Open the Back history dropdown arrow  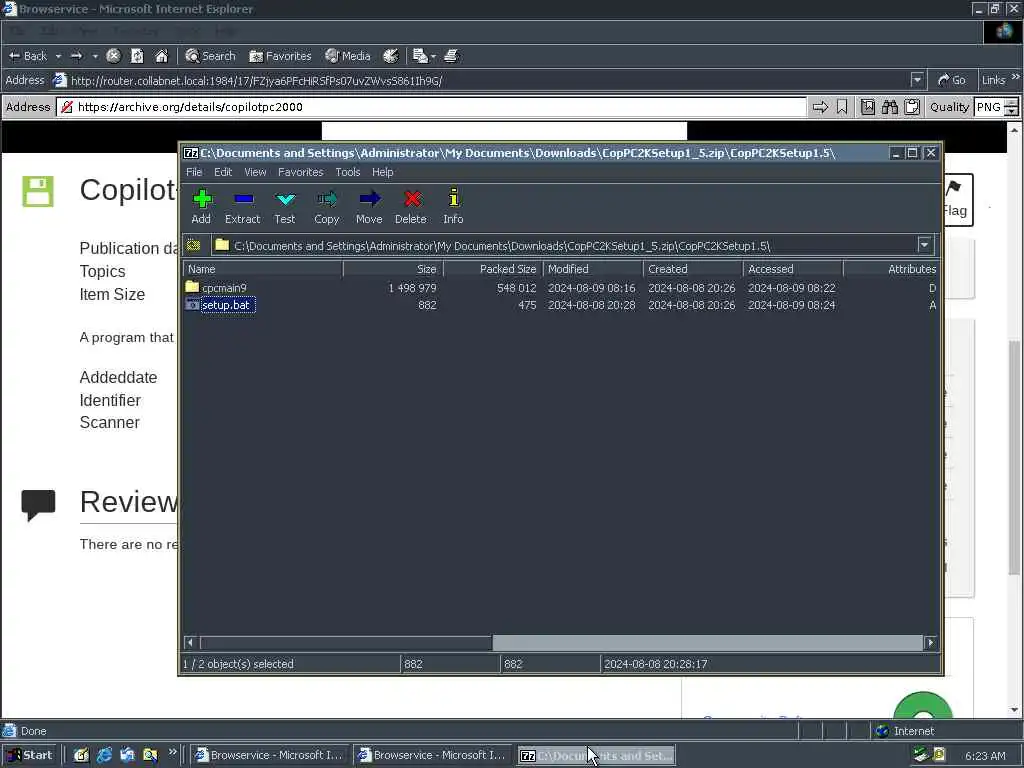pyautogui.click(x=58, y=56)
